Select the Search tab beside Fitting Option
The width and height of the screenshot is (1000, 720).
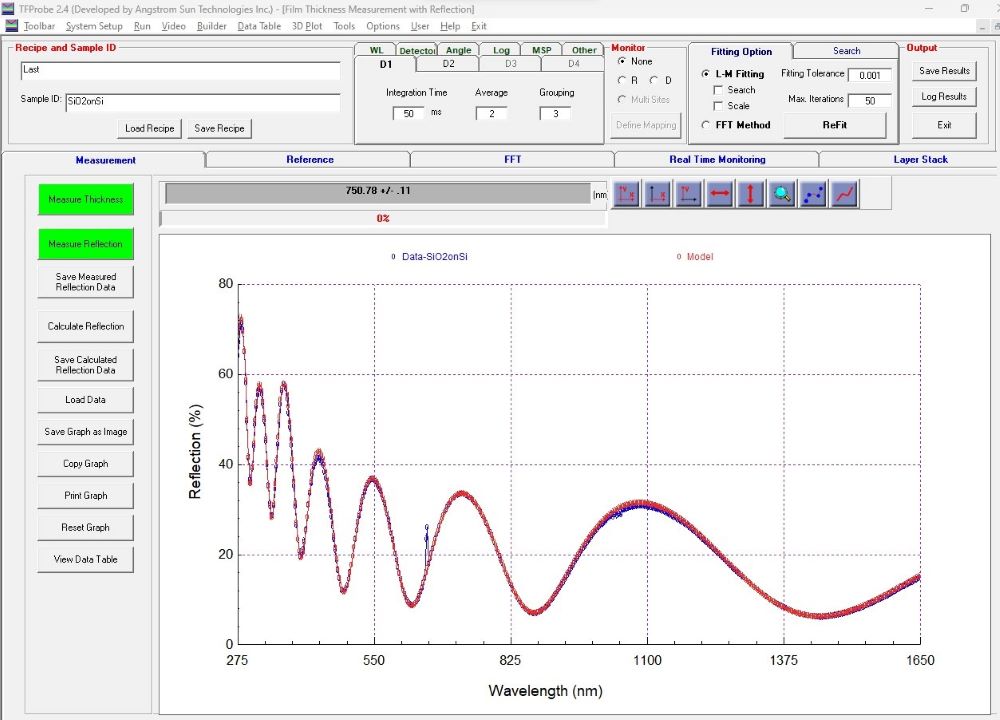pos(846,51)
